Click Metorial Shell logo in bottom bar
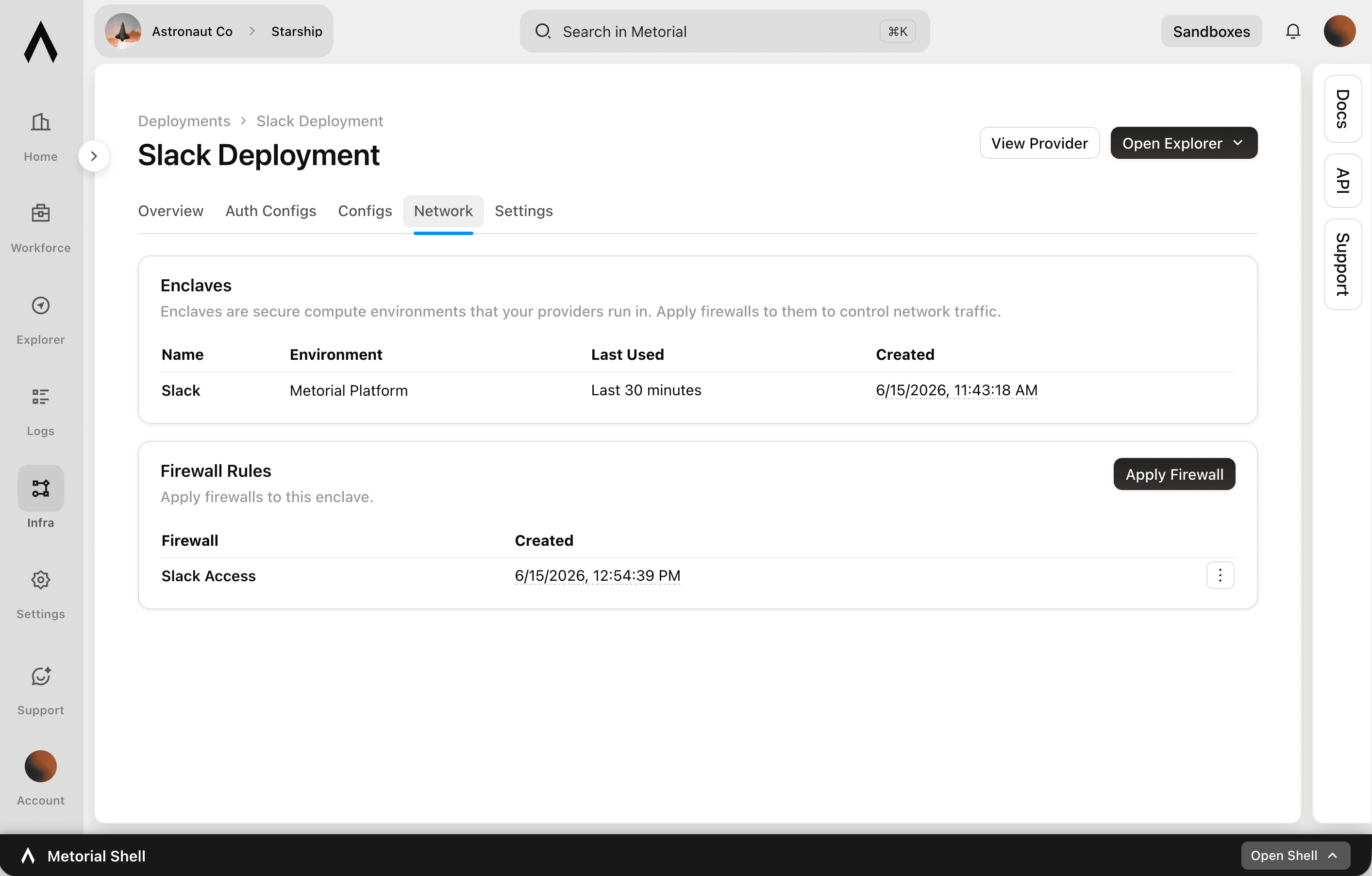This screenshot has width=1372, height=876. [x=28, y=856]
